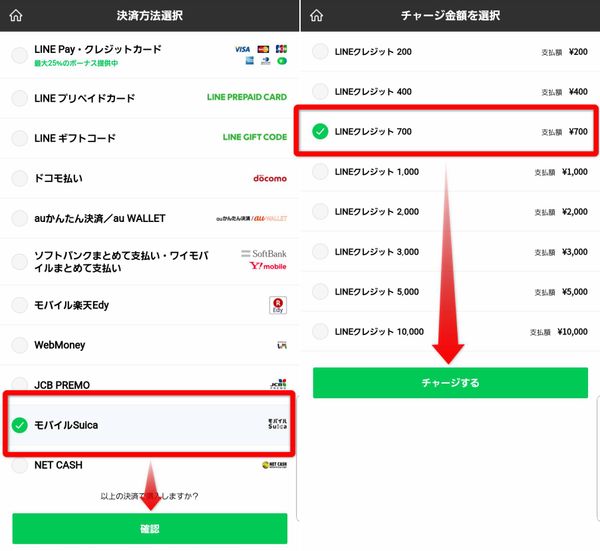Select auかんたん決済／au WALLET radio button

[x=20, y=218]
